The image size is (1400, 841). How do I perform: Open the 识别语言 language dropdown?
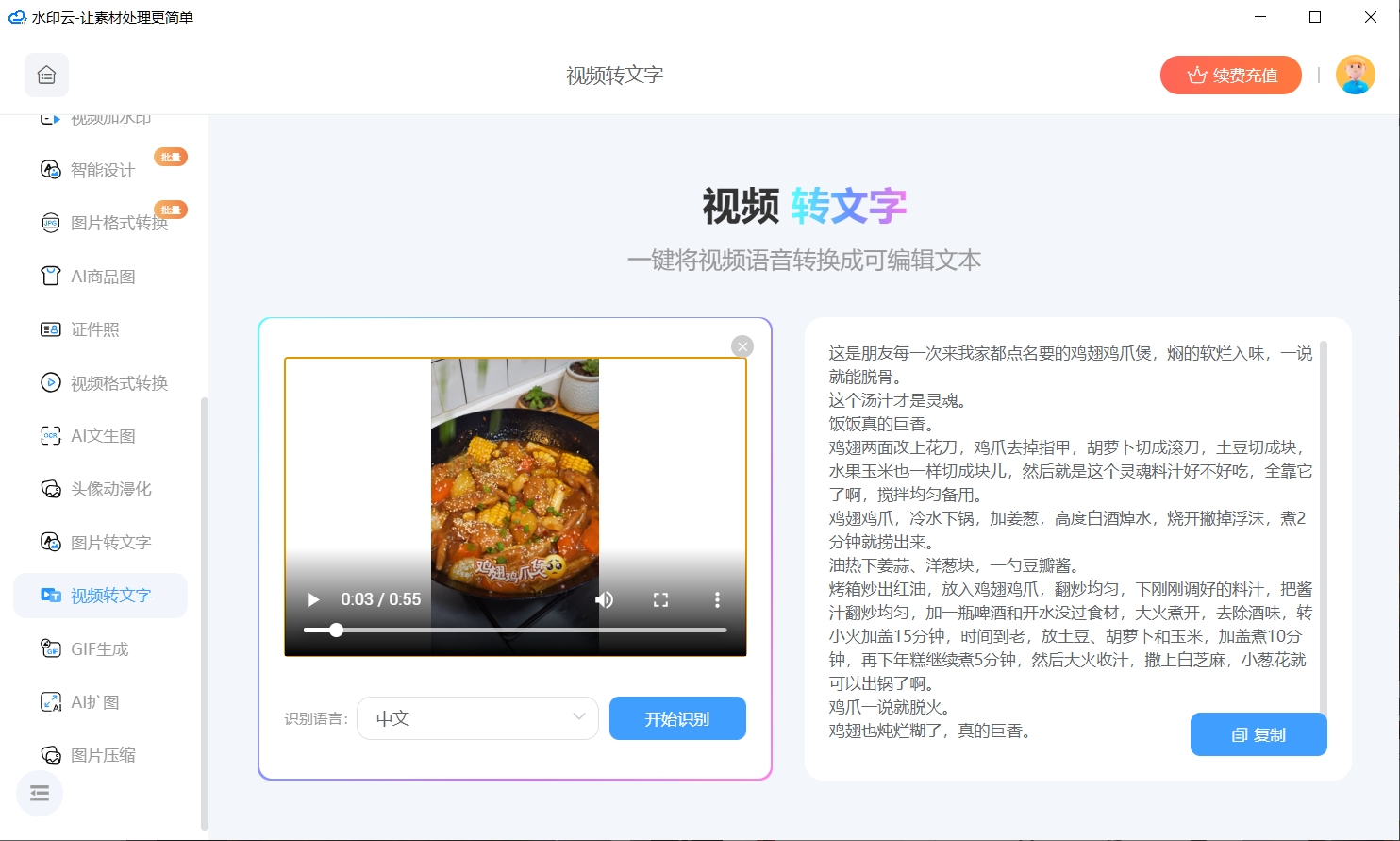pyautogui.click(x=477, y=718)
